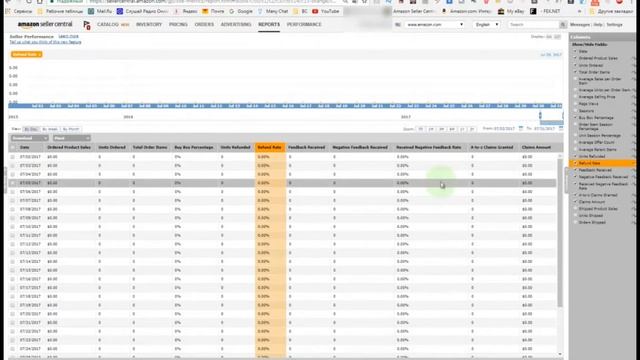Click the table vertical scrollbar
The width and height of the screenshot is (640, 360).
[x=560, y=233]
